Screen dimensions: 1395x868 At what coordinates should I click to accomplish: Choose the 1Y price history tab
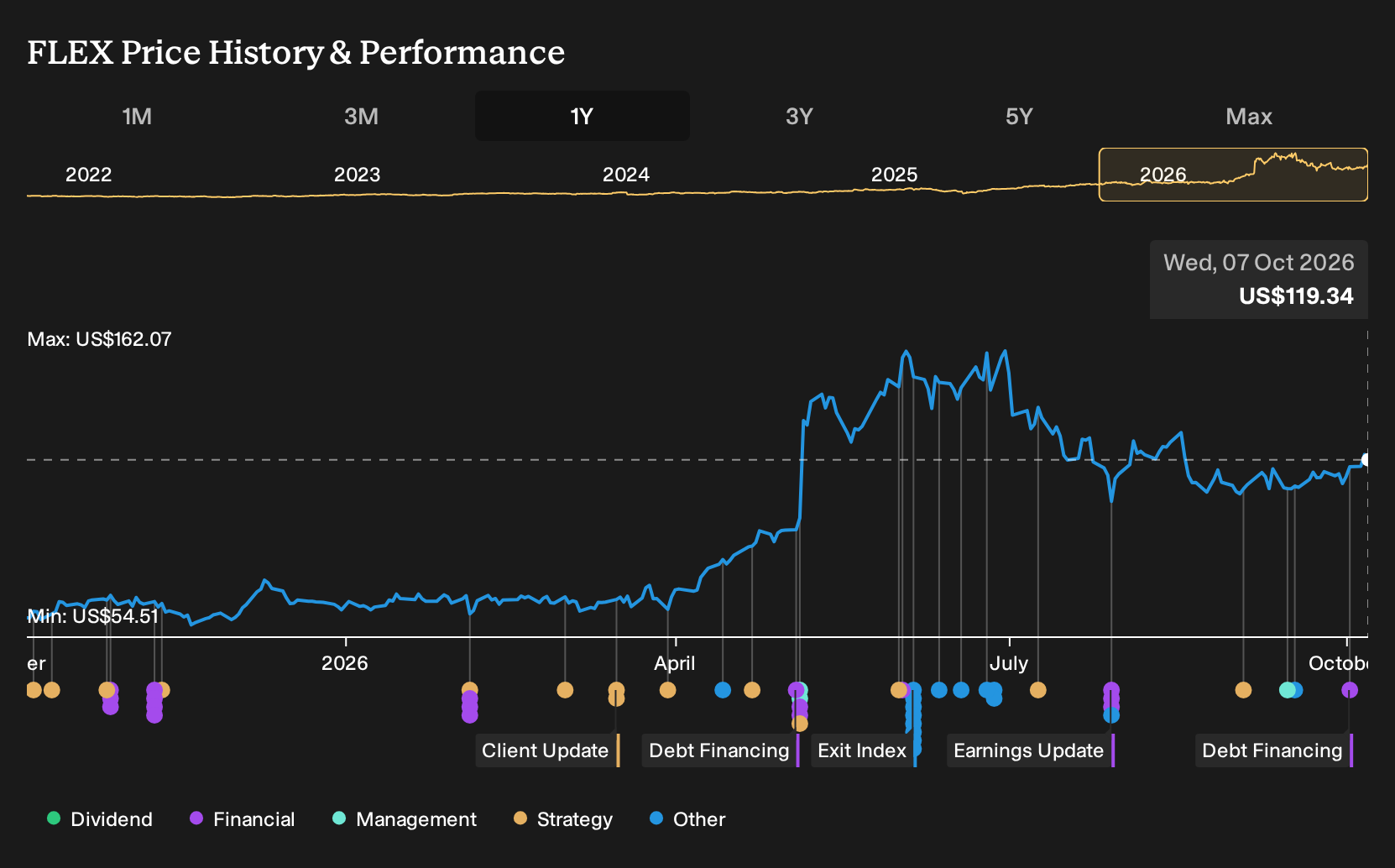point(582,116)
